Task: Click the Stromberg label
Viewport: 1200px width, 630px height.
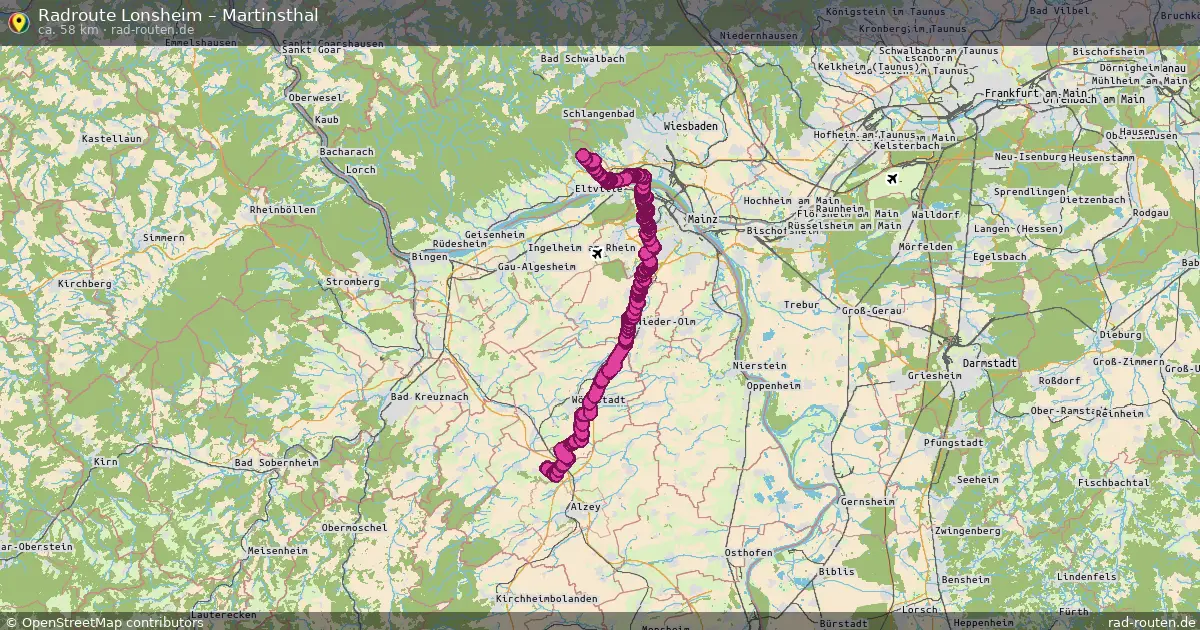Action: [351, 282]
